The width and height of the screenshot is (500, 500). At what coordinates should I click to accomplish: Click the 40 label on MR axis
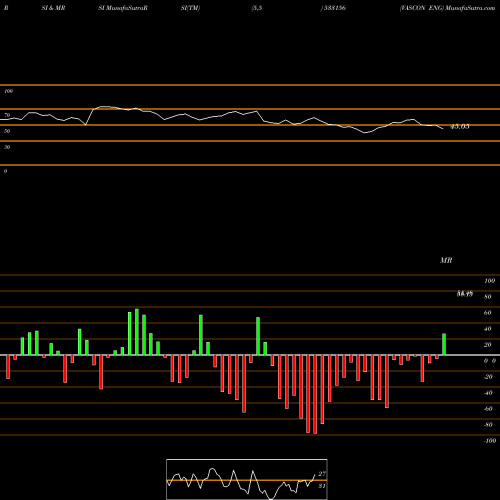(488, 329)
